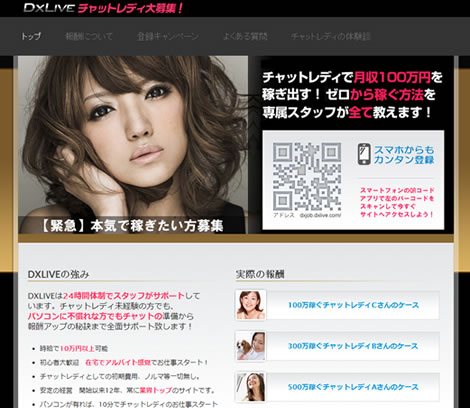Click the Bさん thumbnail with dog
The image size is (470, 408).
251,346
